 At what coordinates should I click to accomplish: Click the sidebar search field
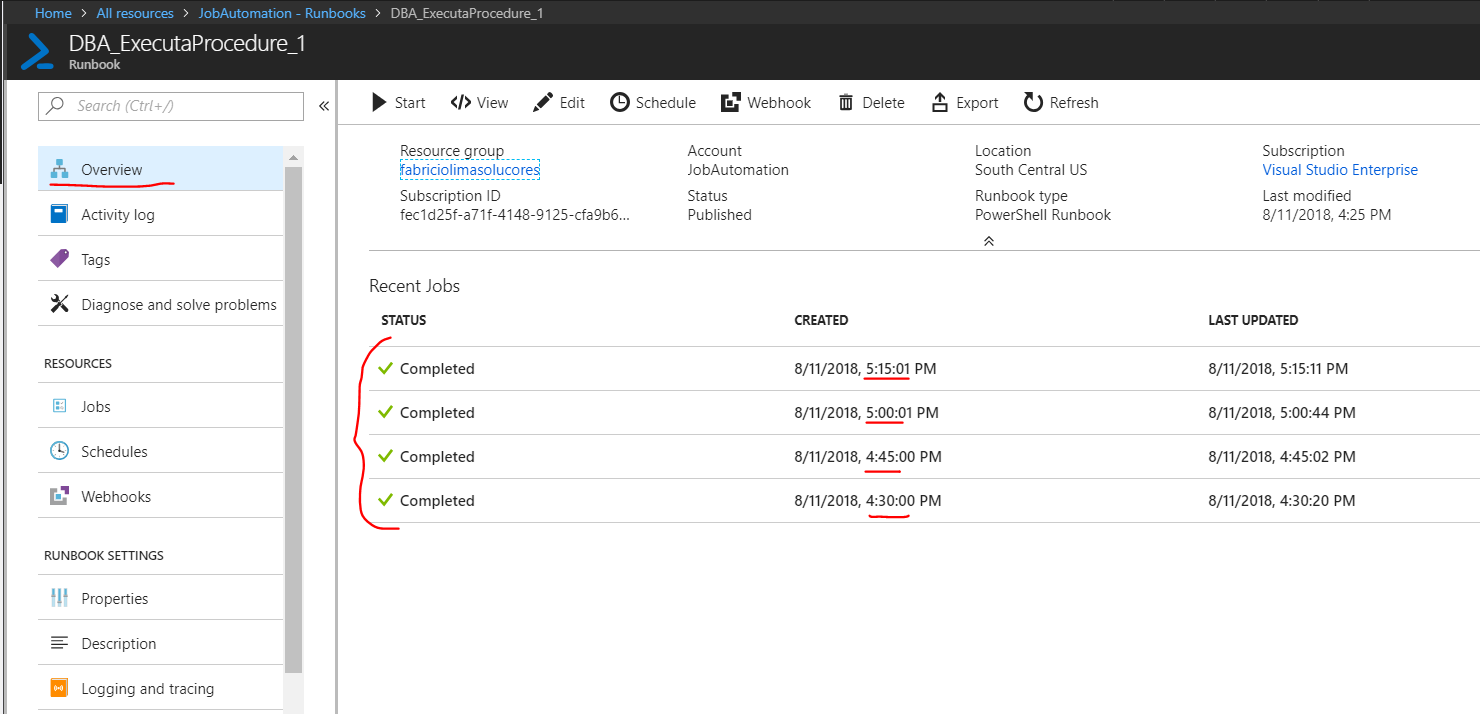coord(171,106)
